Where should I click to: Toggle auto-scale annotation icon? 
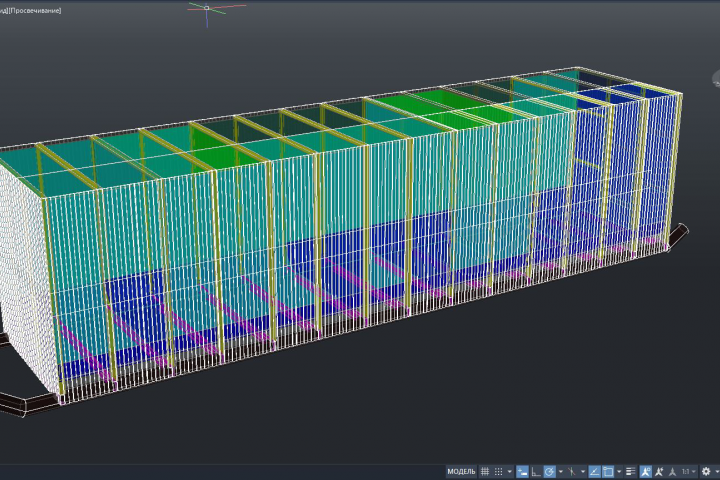(659, 472)
